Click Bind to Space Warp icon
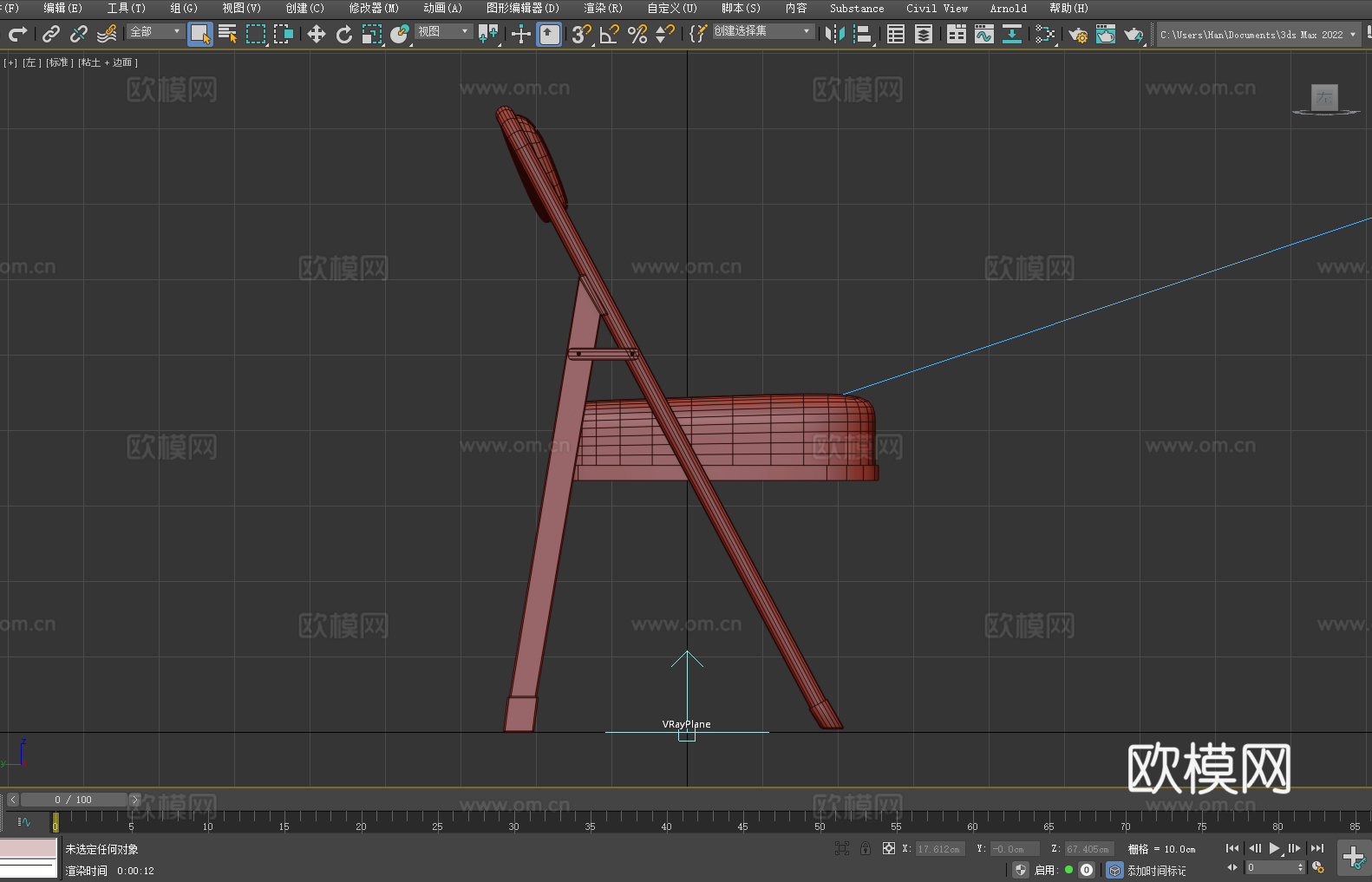This screenshot has height=882, width=1372. pyautogui.click(x=107, y=34)
